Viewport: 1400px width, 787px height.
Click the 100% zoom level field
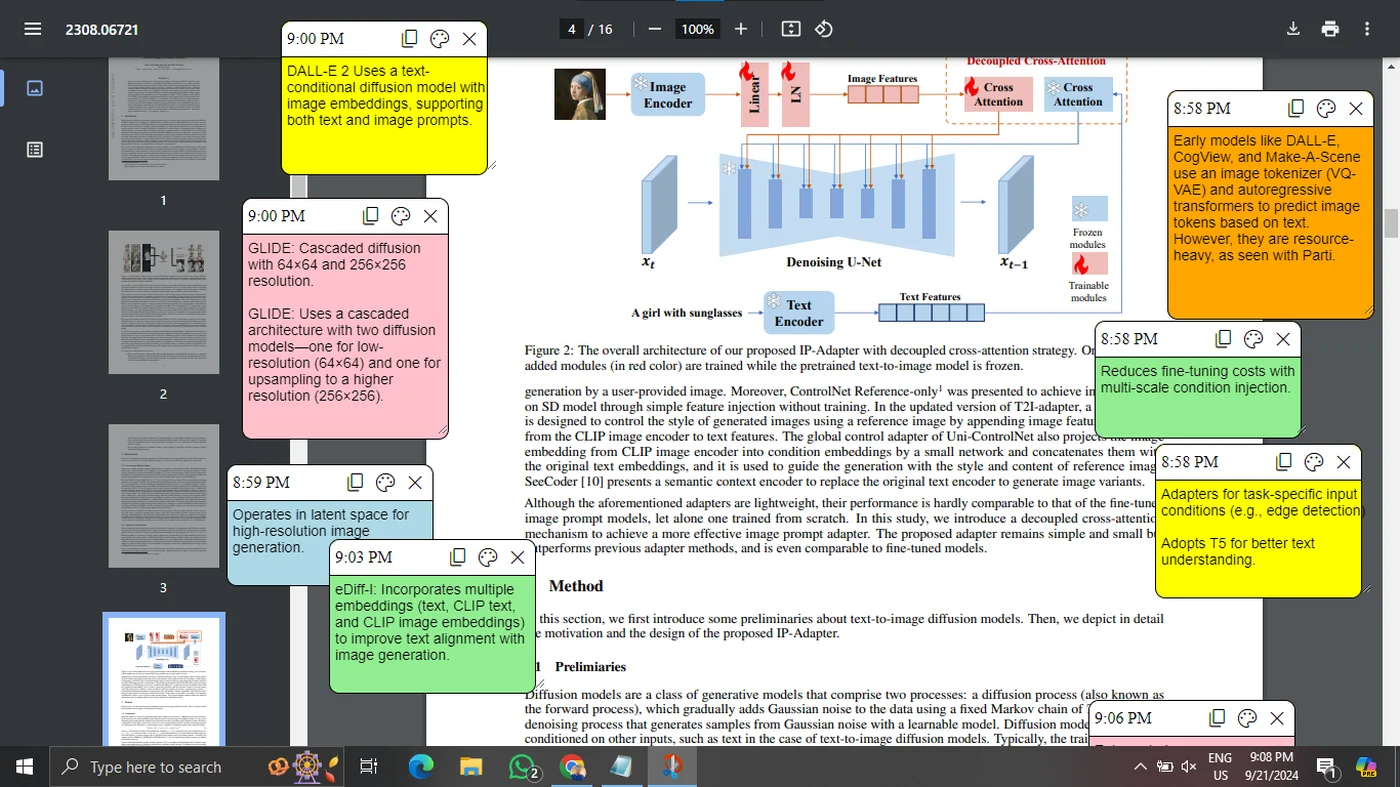tap(697, 29)
